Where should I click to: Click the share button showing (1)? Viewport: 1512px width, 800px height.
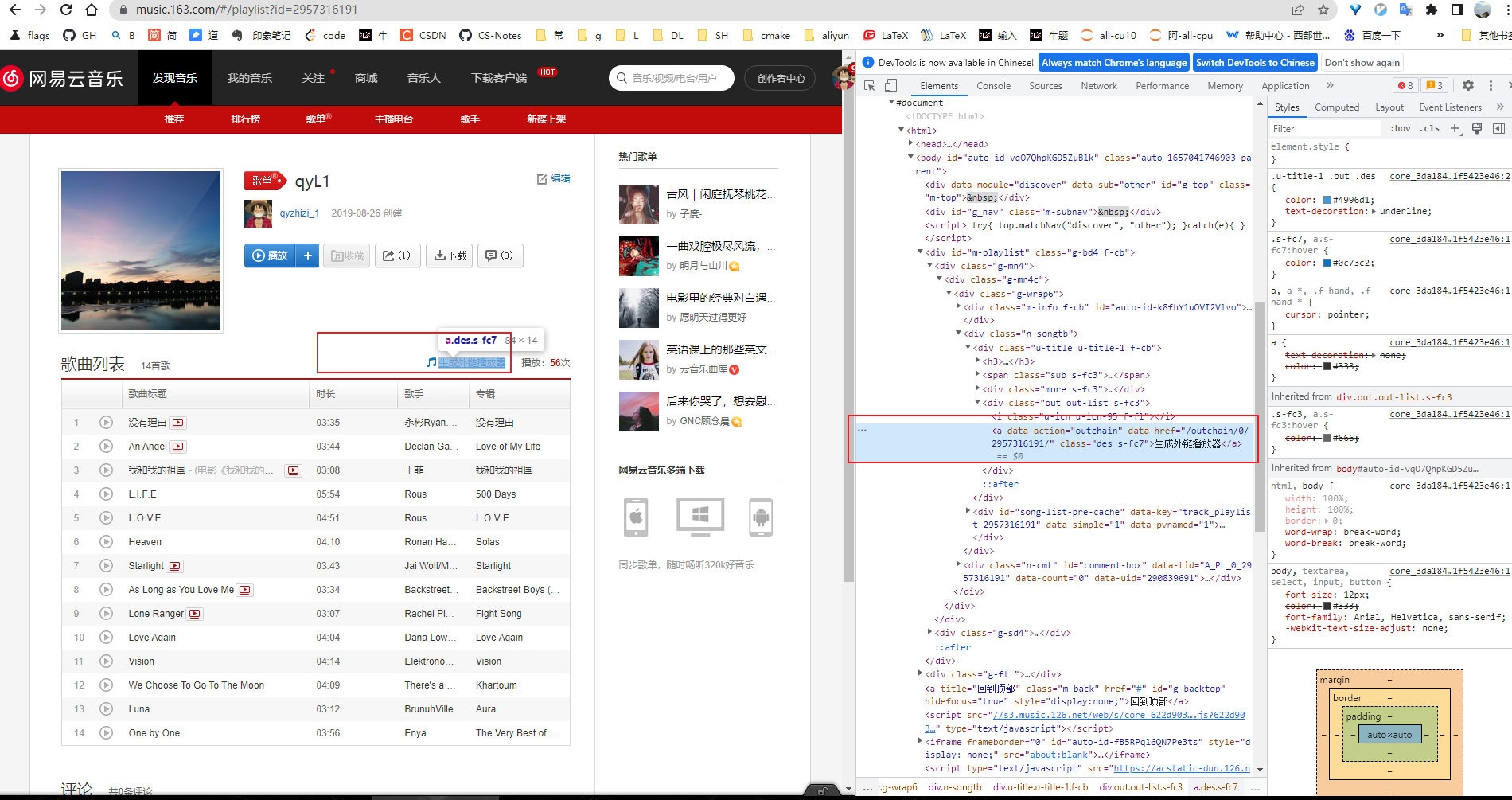coord(397,256)
